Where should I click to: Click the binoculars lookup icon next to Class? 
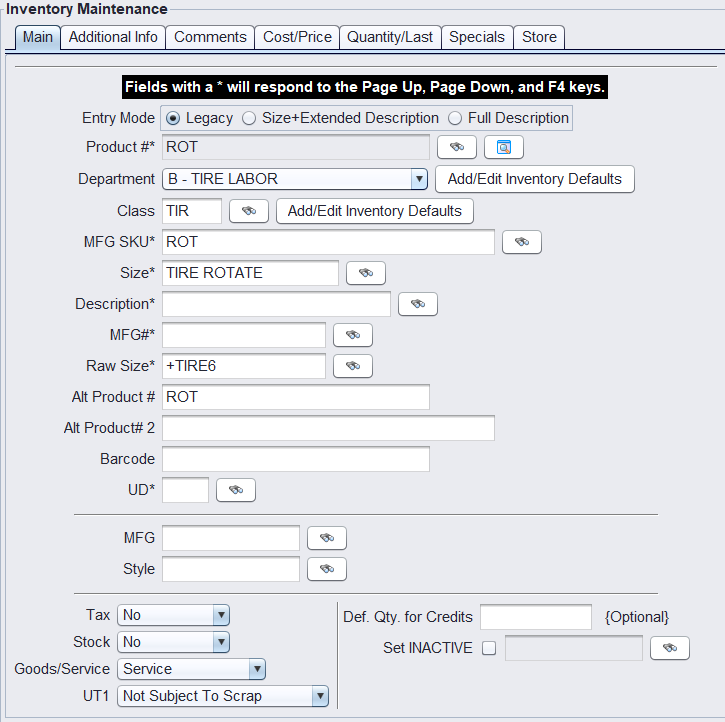(x=249, y=211)
